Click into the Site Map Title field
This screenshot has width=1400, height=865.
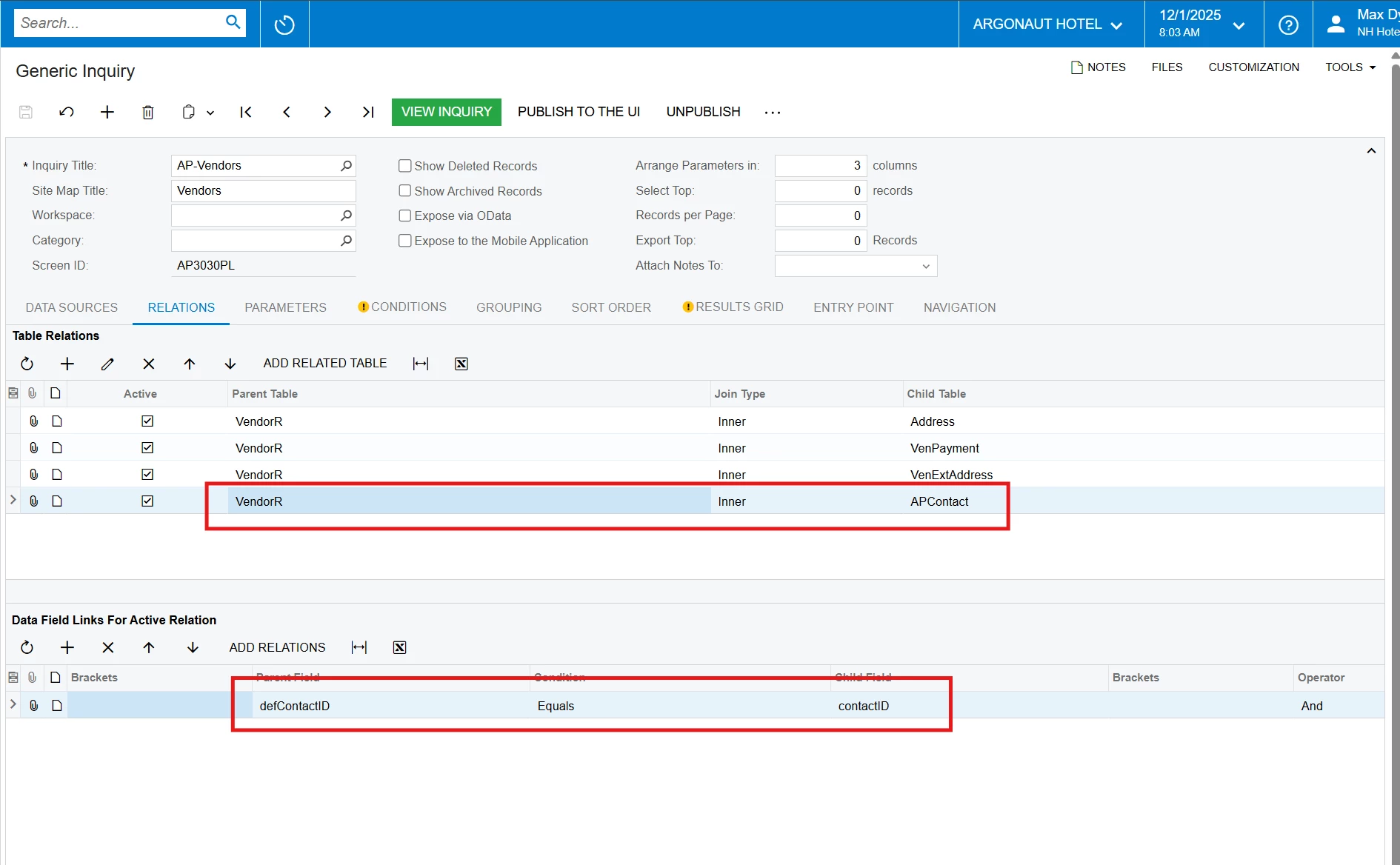click(263, 191)
